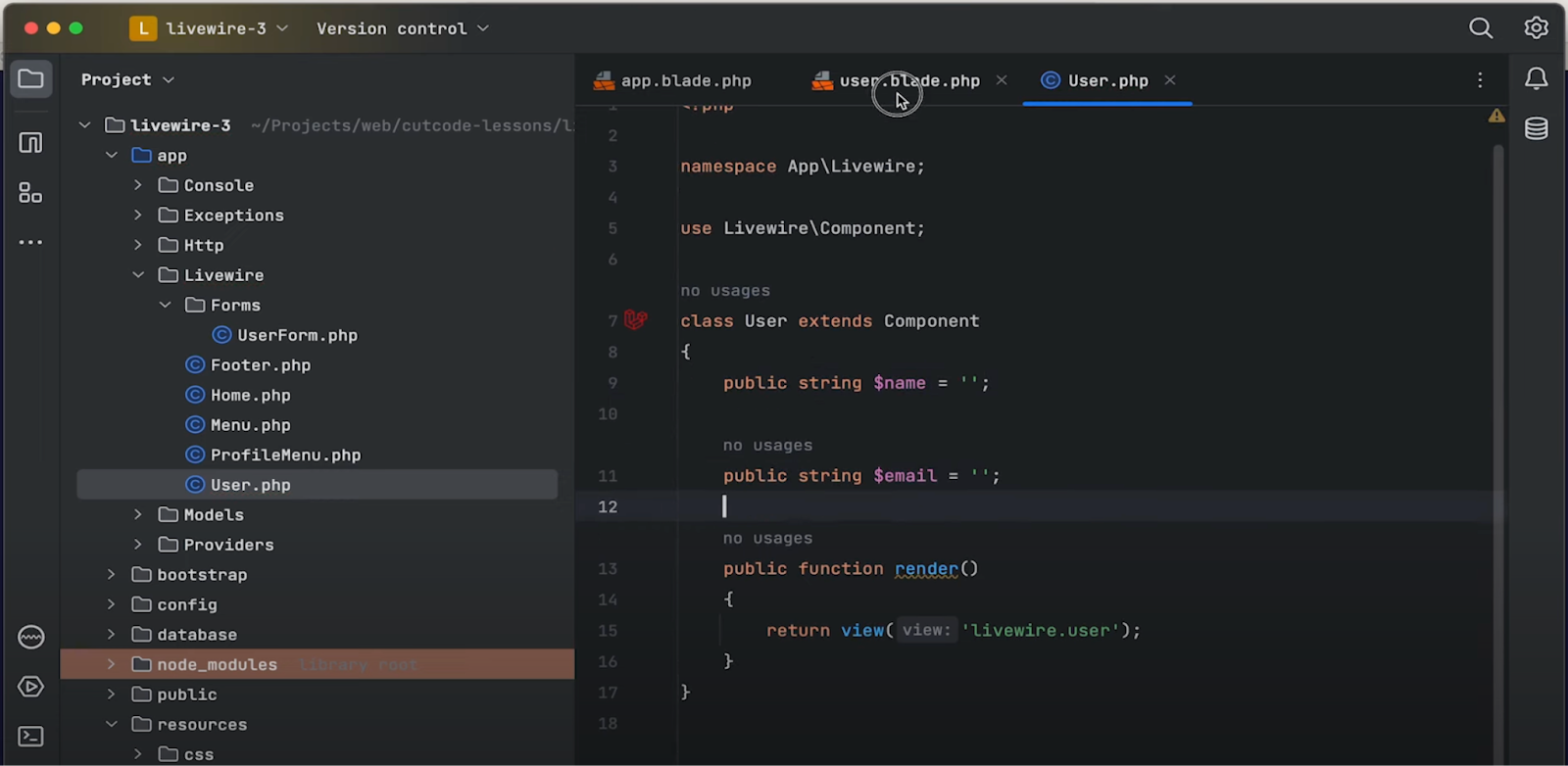The image size is (1568, 766).
Task: Close the User.php editor tab
Action: pos(1170,80)
